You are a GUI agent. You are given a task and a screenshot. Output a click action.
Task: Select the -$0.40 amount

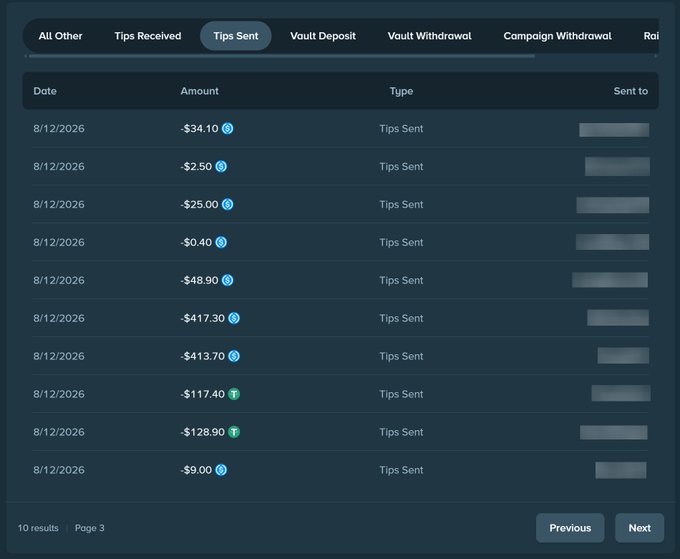196,242
